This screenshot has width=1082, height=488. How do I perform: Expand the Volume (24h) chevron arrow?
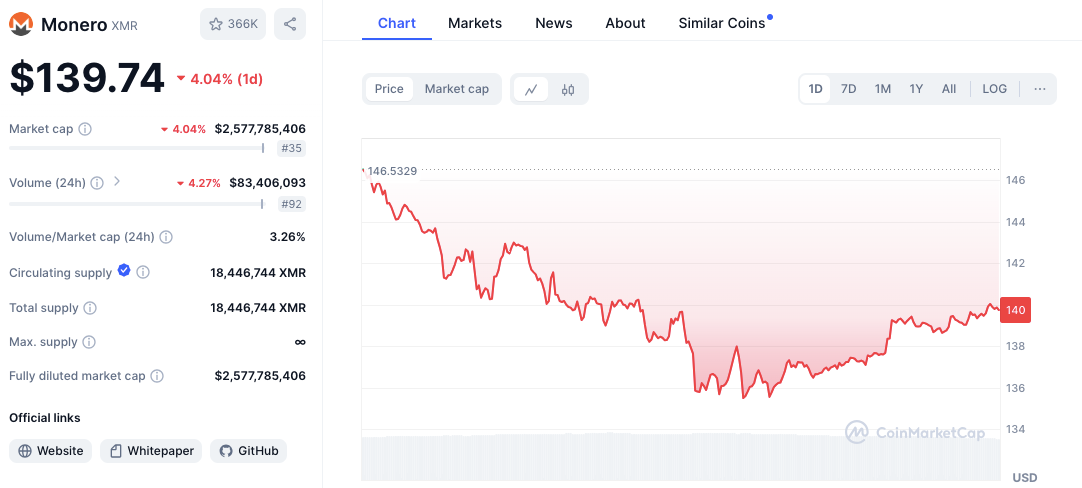pyautogui.click(x=117, y=182)
